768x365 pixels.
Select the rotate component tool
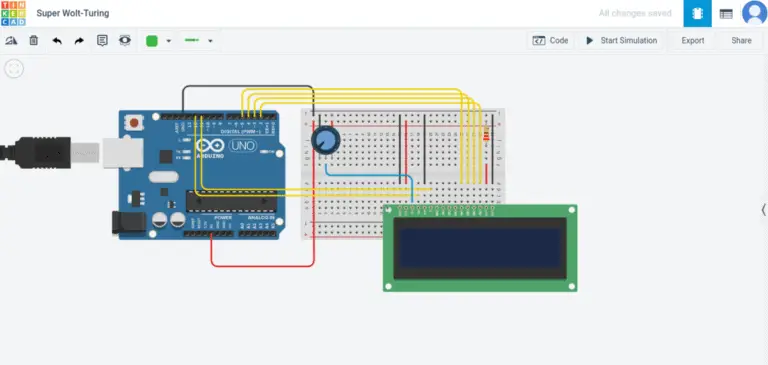(x=11, y=41)
